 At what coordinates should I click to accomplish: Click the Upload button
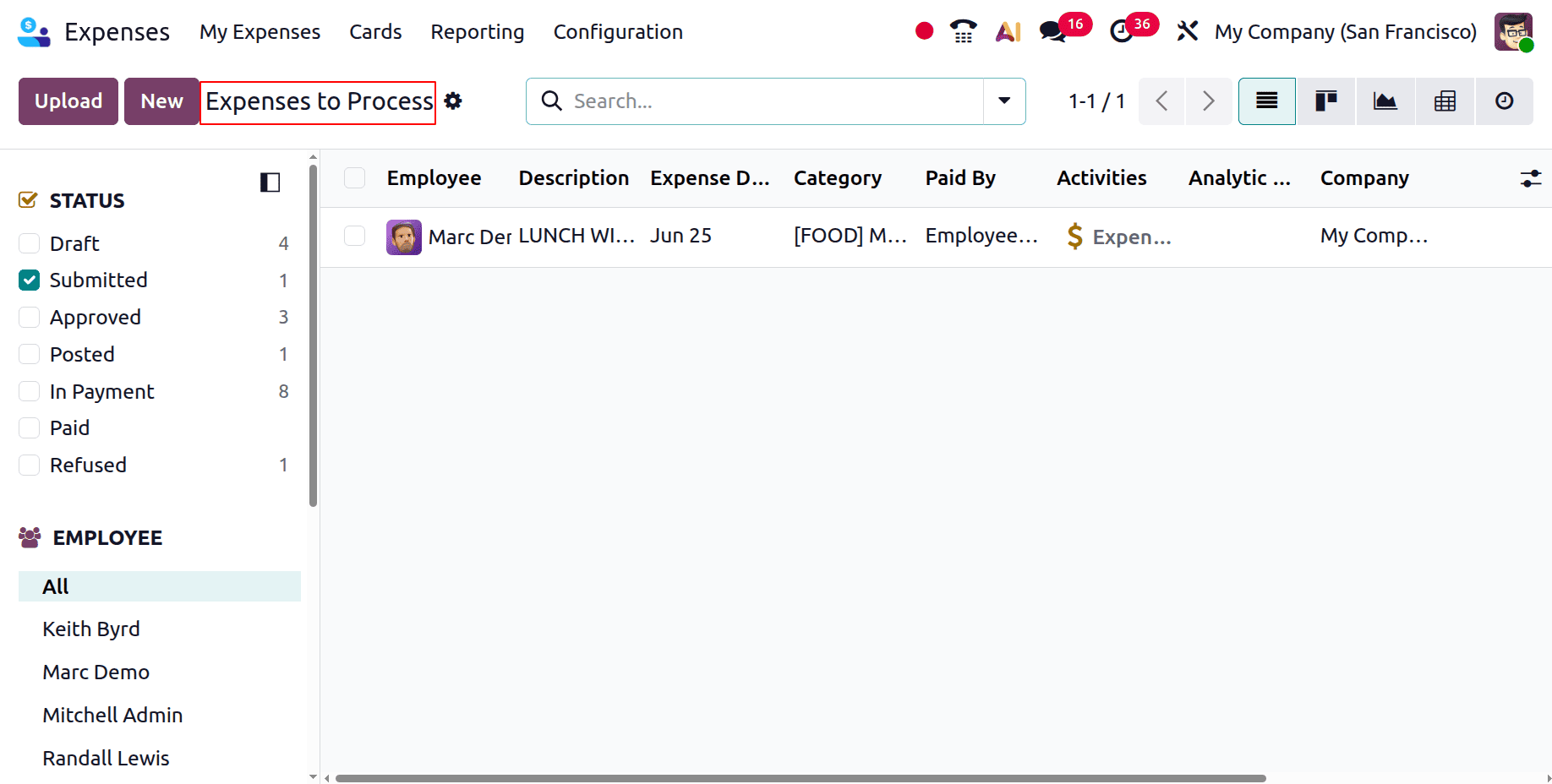68,101
